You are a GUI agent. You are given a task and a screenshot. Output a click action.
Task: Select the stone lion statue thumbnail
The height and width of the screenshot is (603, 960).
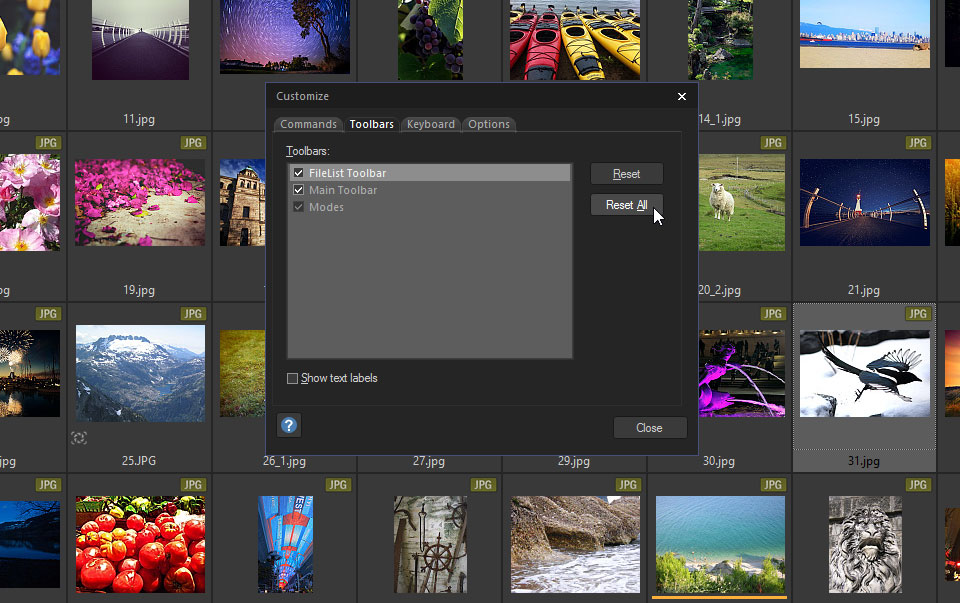(x=864, y=544)
